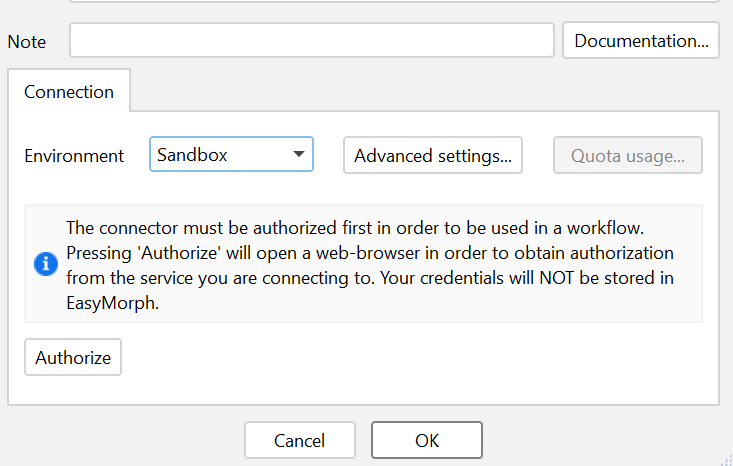The width and height of the screenshot is (733, 466).
Task: Click the word 'Sandbox' in the dropdown
Action: tap(192, 155)
